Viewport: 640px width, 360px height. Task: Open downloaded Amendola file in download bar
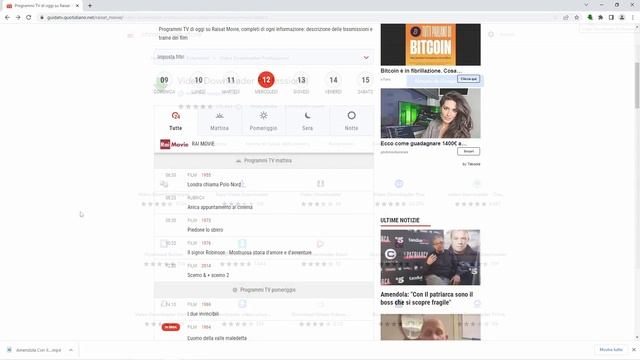coord(35,350)
